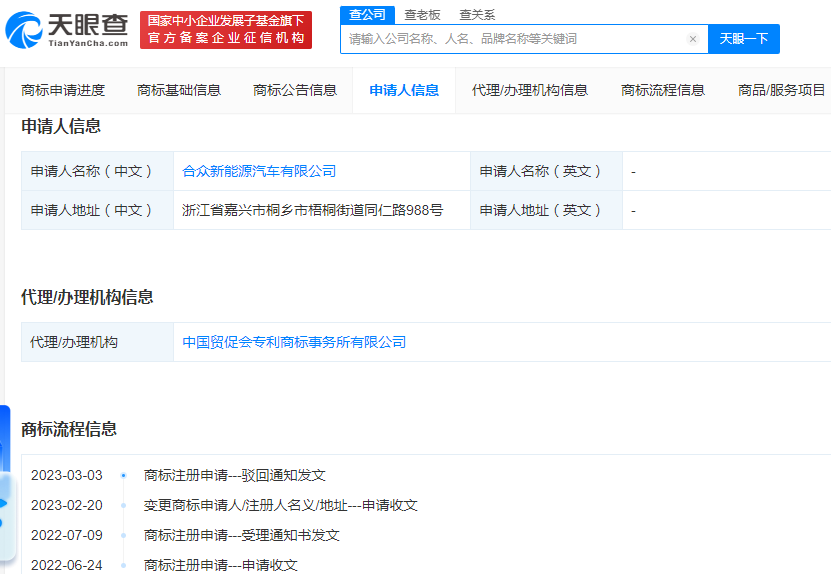Image resolution: width=831 pixels, height=574 pixels.
Task: Open the 中国贸促会专利商标事务所有限公司 agency link
Action: 294,342
